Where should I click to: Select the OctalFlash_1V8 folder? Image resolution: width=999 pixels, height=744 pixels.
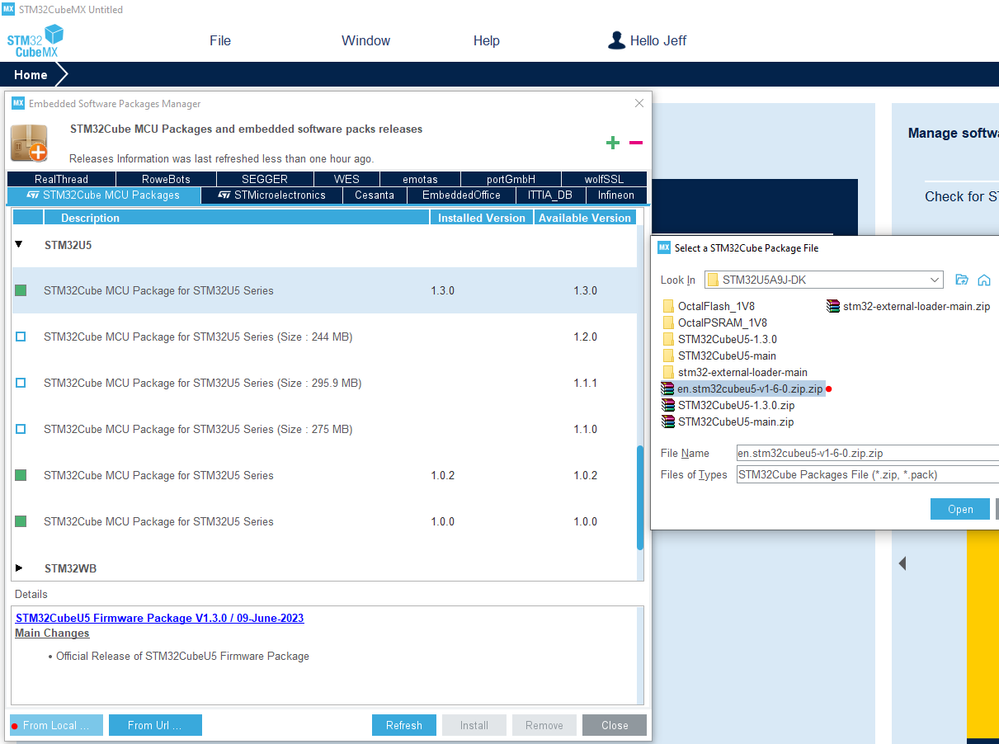(708, 306)
